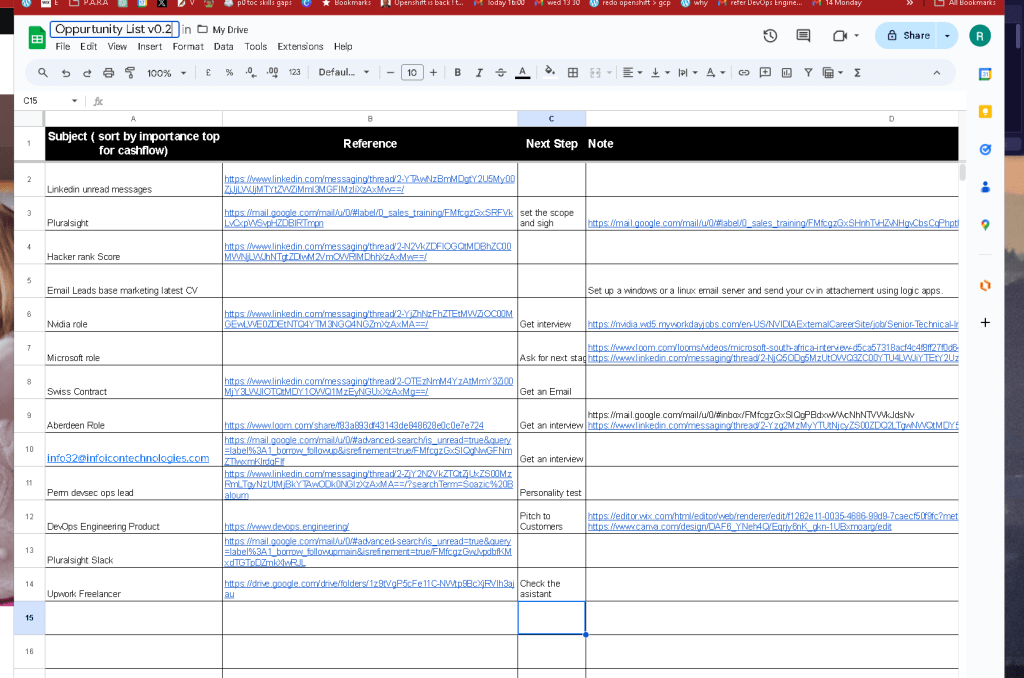The width and height of the screenshot is (1024, 678).
Task: Open text wrapping dropdown
Action: click(x=688, y=73)
